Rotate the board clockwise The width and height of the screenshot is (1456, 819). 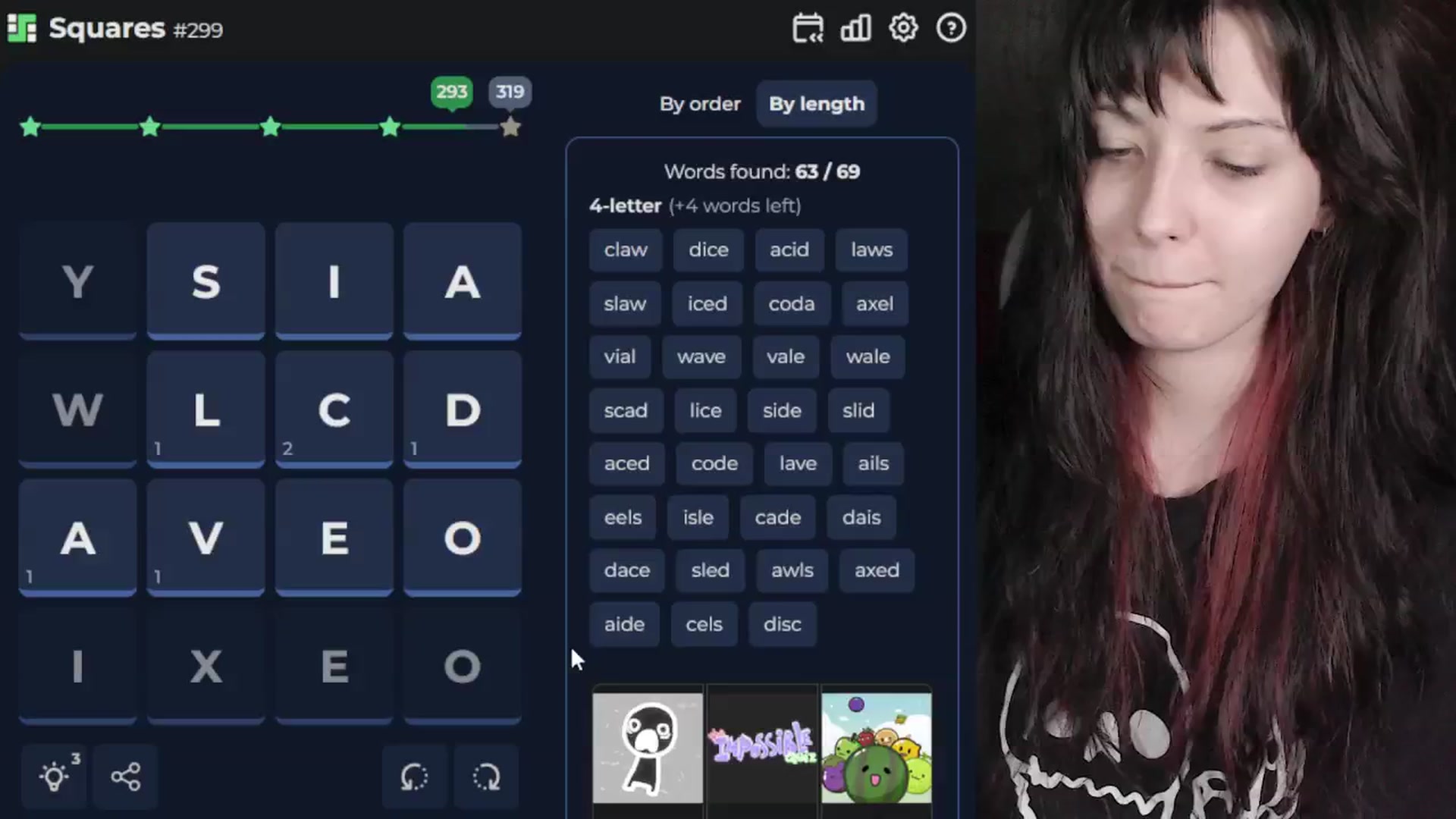pyautogui.click(x=486, y=777)
